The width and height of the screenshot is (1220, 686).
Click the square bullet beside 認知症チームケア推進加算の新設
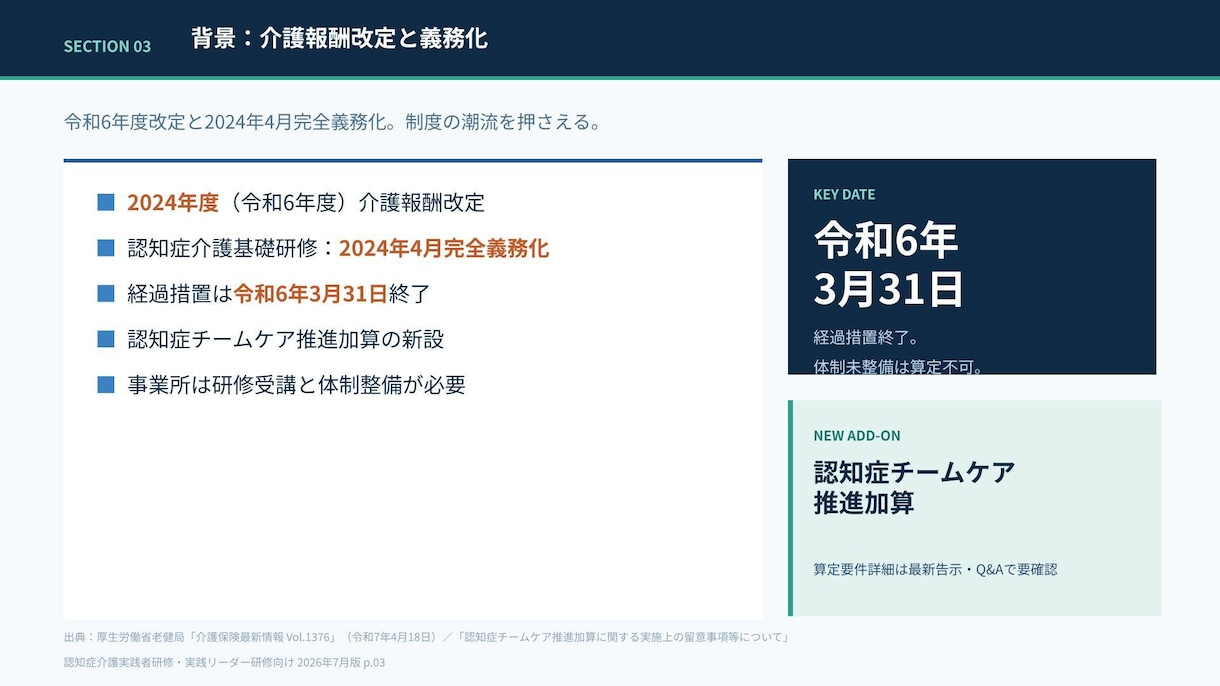tap(106, 339)
